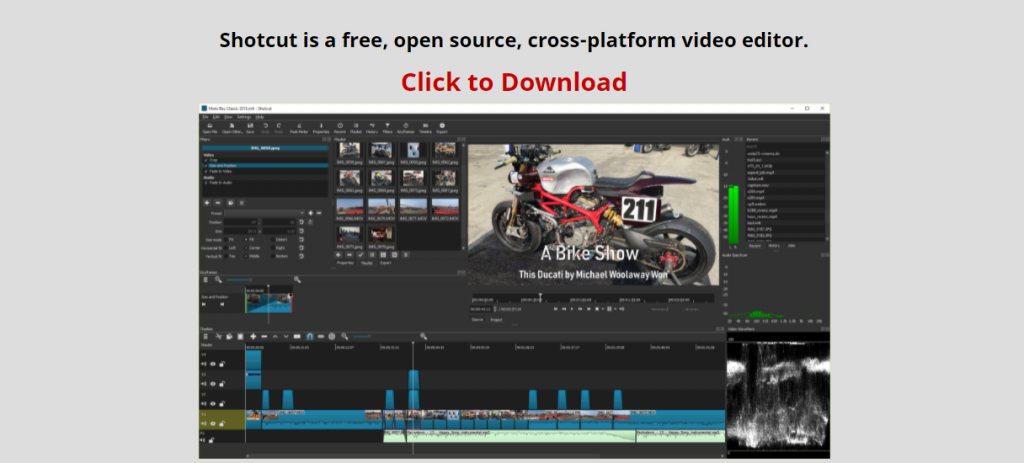Update the playlist item with the checkmark icon
The image size is (1024, 463).
(360, 255)
